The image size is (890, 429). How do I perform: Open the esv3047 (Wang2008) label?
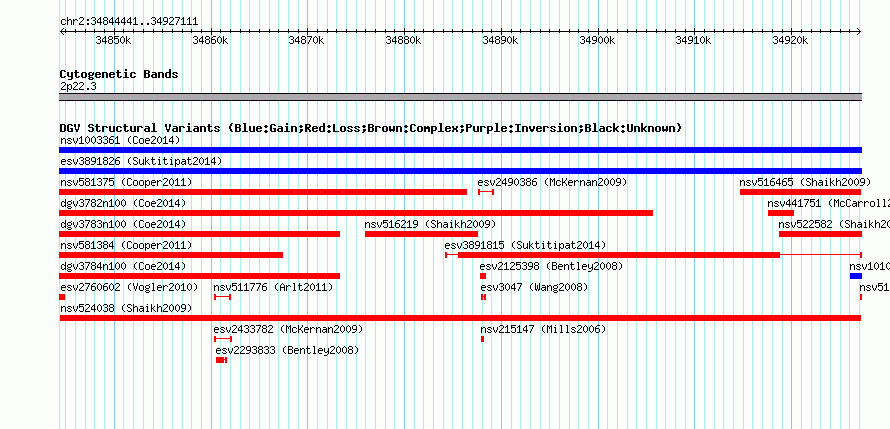pos(534,288)
